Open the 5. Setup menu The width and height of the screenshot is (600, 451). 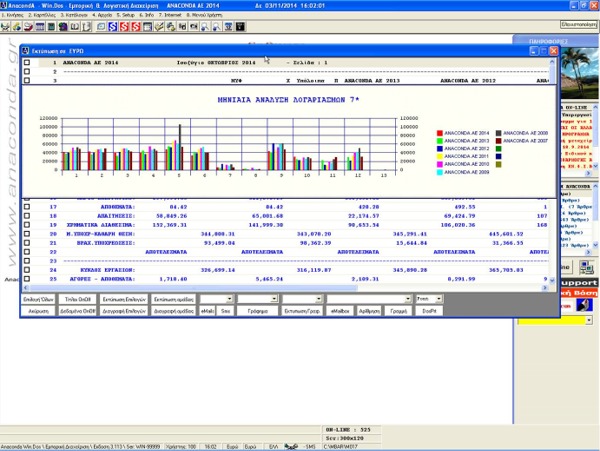click(126, 16)
